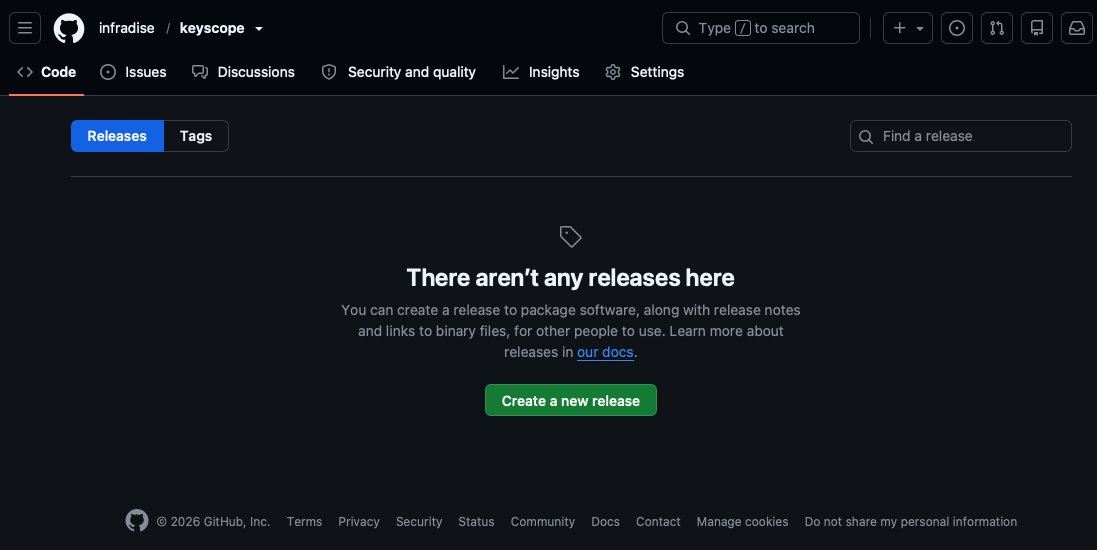Open repositories icon in top bar
The image size is (1097, 550).
tap(1037, 28)
